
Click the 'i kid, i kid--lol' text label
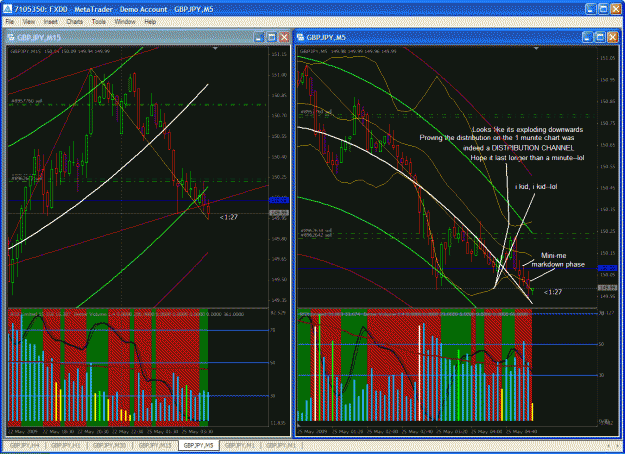coord(536,187)
